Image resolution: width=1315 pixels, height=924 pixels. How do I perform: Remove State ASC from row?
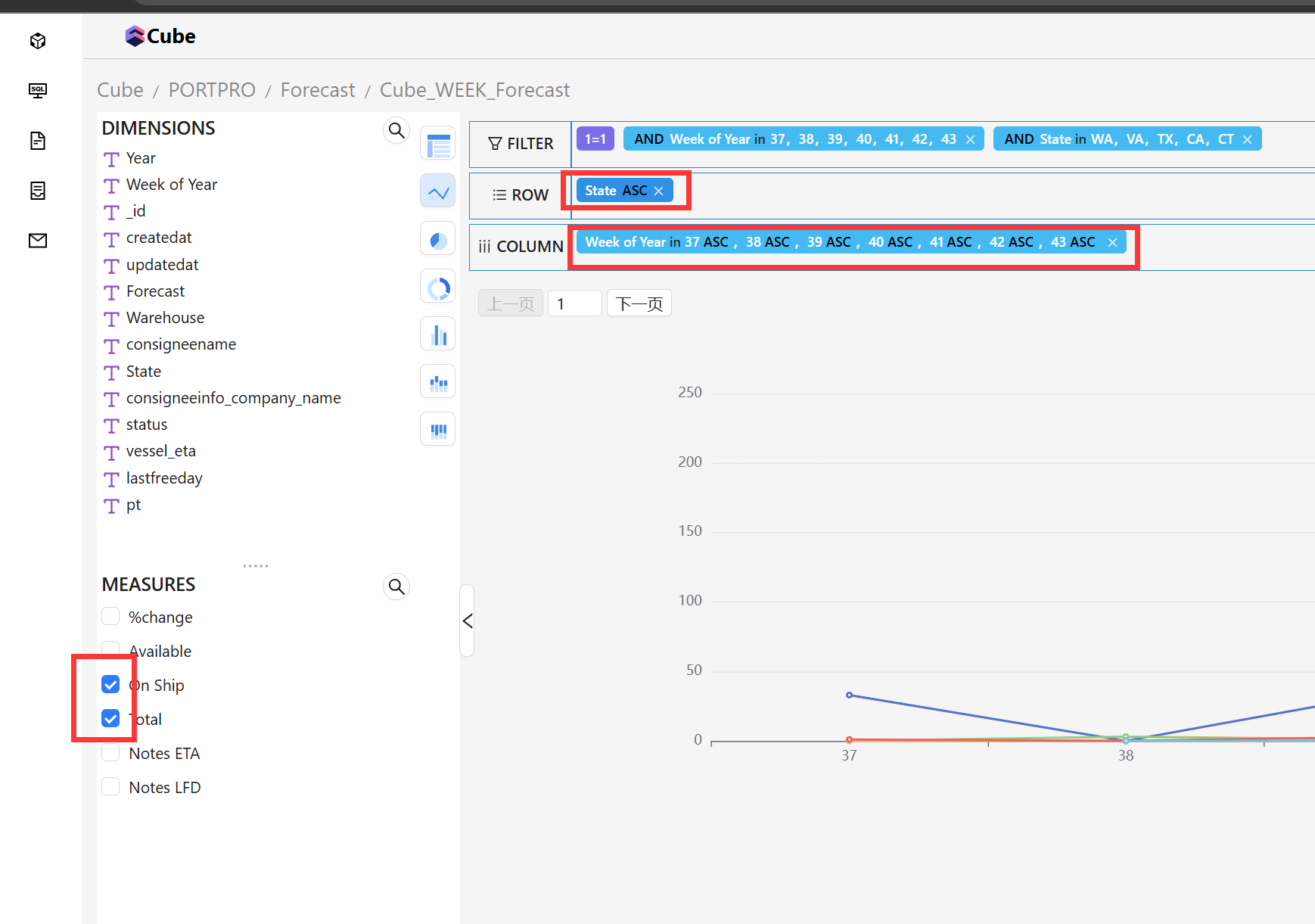click(x=659, y=191)
